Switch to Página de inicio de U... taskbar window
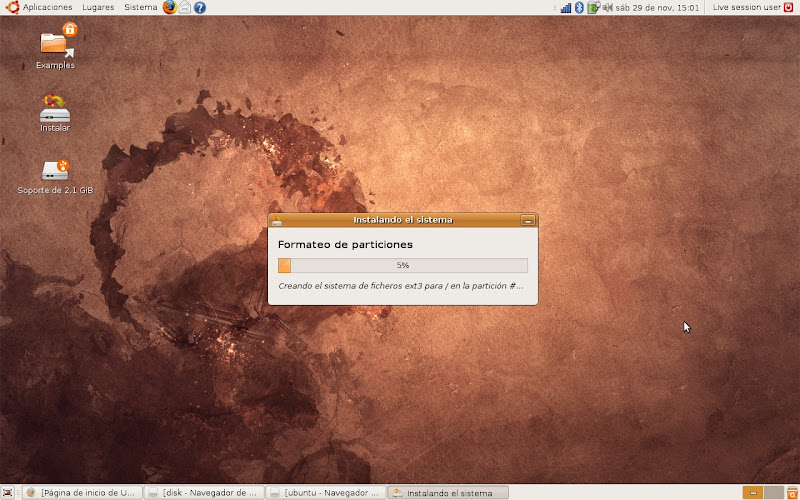Viewport: 800px width, 500px height. coord(81,492)
